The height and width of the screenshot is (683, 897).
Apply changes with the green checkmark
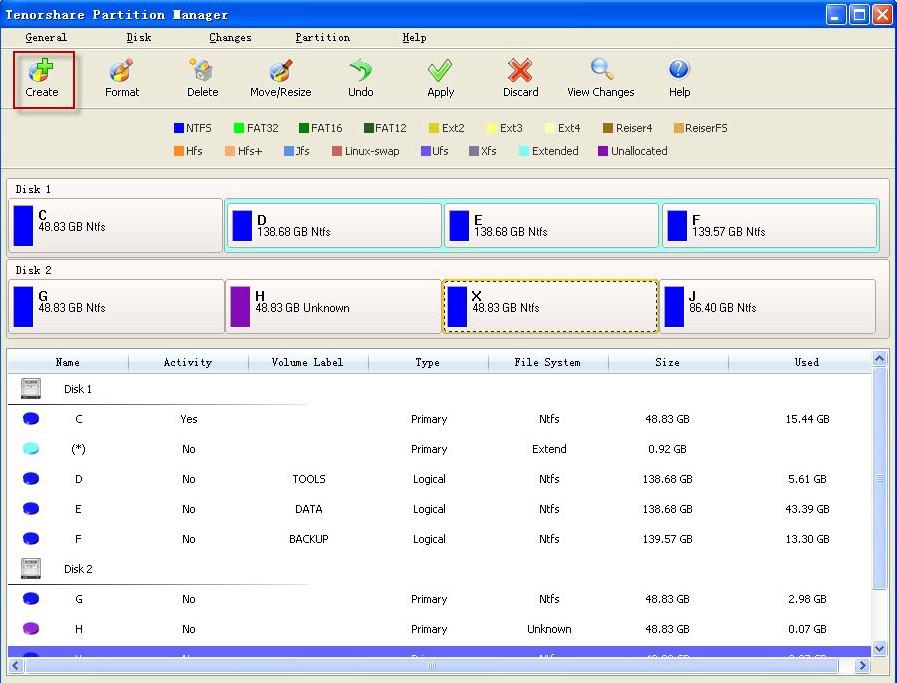(x=440, y=70)
